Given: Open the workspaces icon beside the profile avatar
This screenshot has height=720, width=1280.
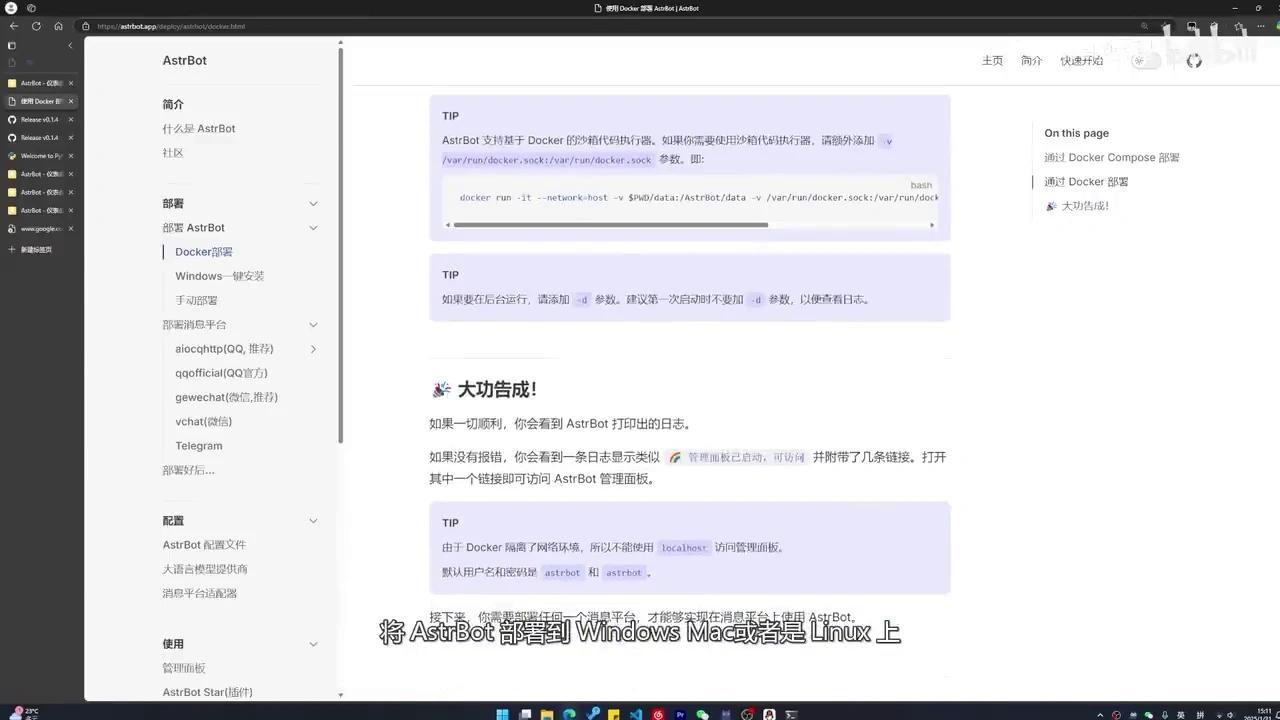Looking at the screenshot, I should [31, 8].
